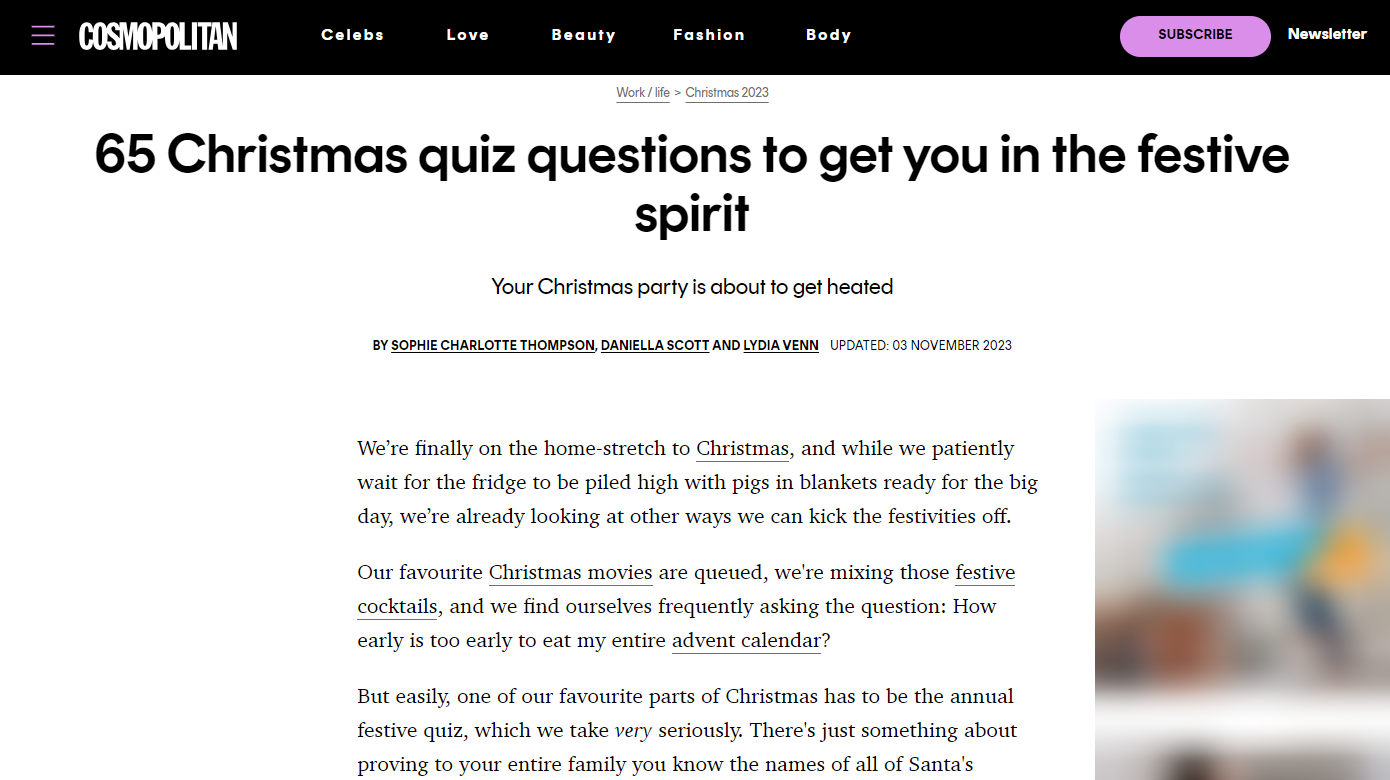Follow the Christmas link in first paragraph
The width and height of the screenshot is (1390, 780).
tap(743, 449)
